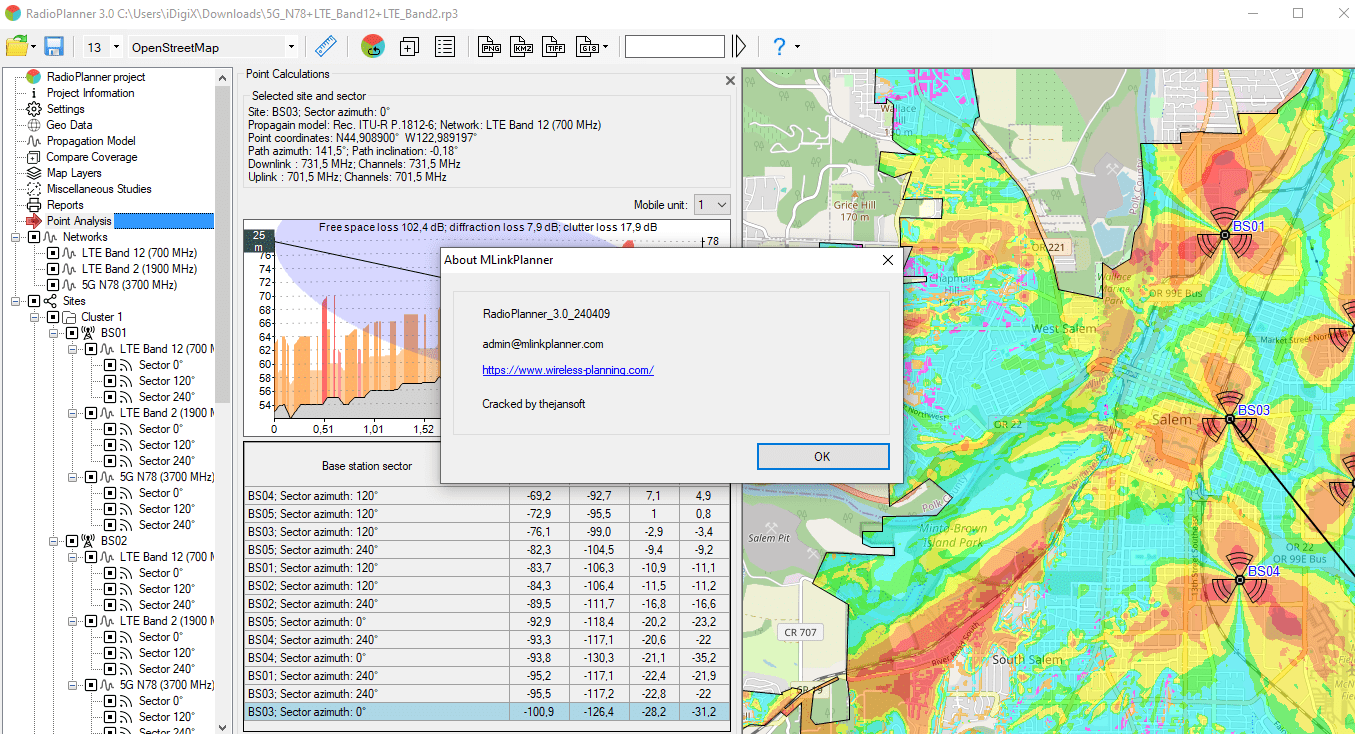Export the map as TIFF
The image size is (1355, 734).
[x=554, y=46]
